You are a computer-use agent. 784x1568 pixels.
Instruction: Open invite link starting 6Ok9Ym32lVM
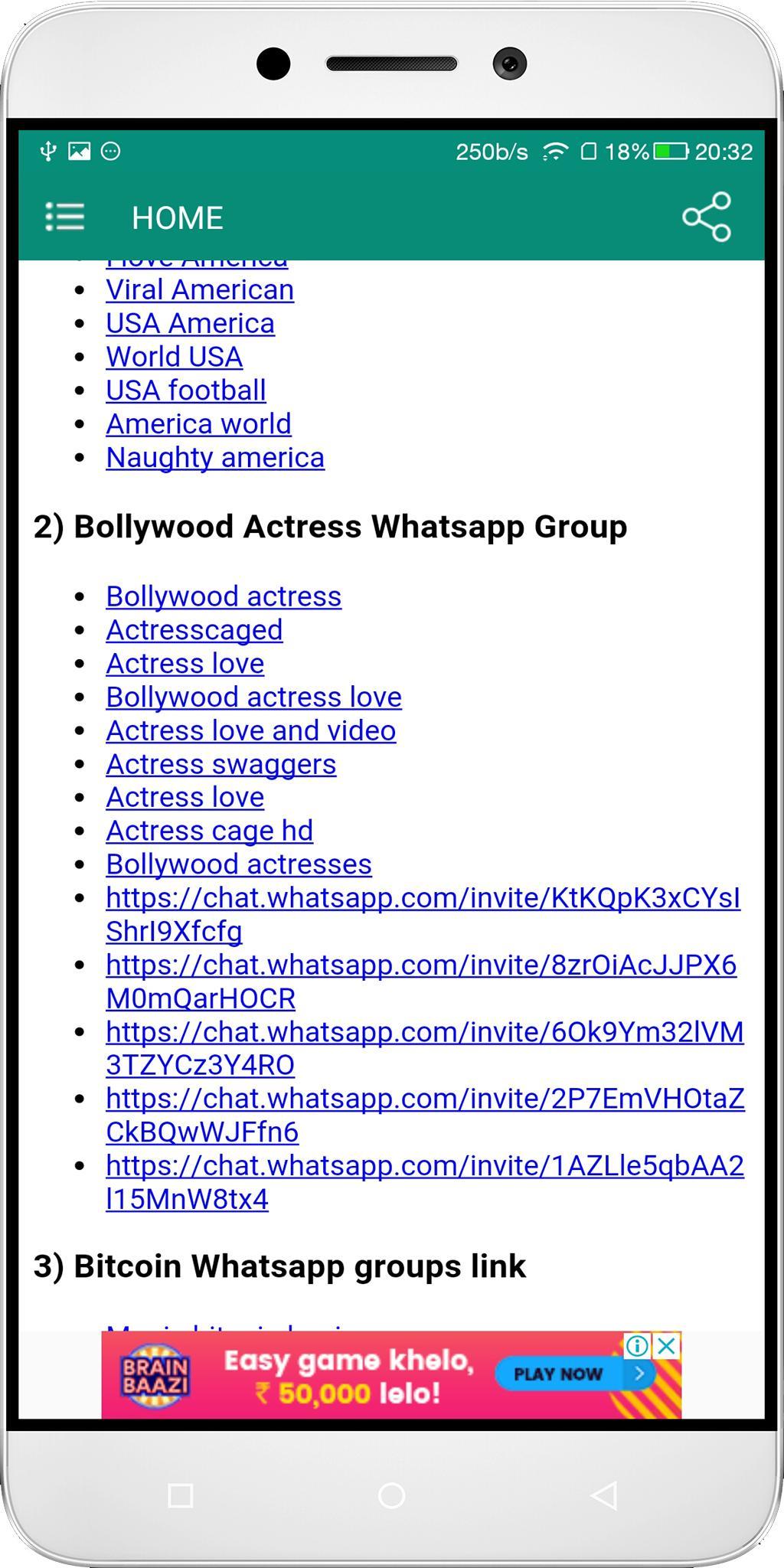425,1049
